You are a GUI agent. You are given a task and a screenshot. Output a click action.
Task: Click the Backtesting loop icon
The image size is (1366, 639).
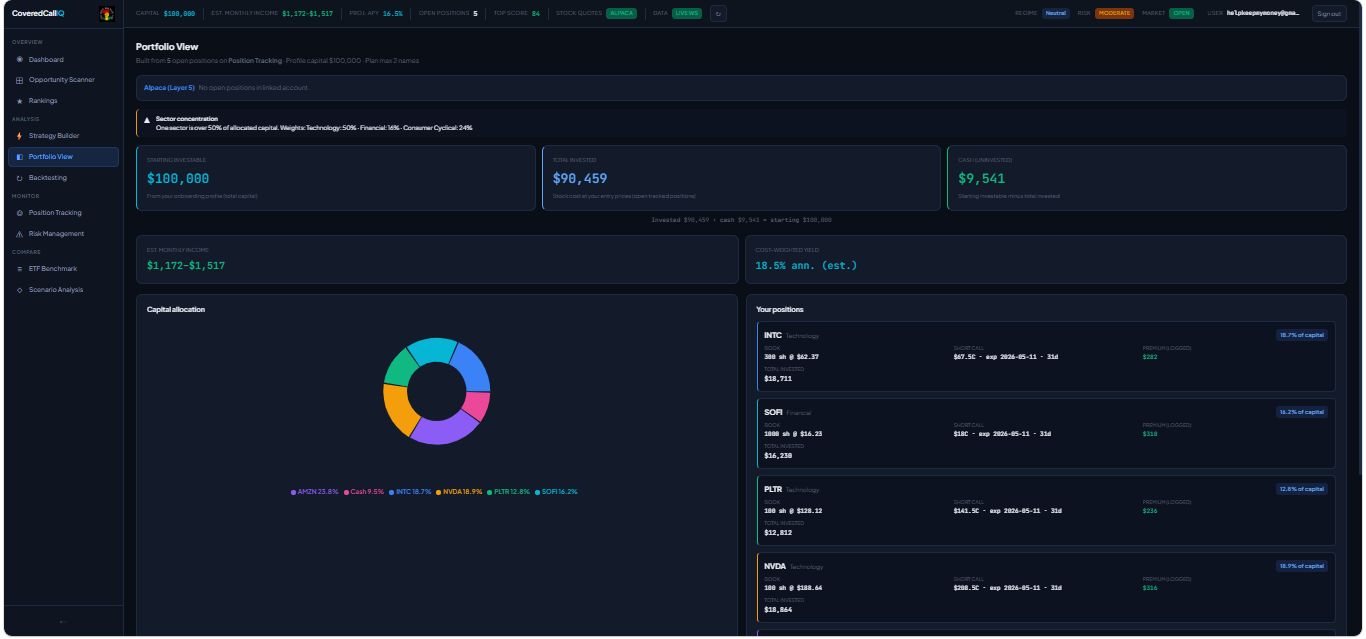pos(19,178)
